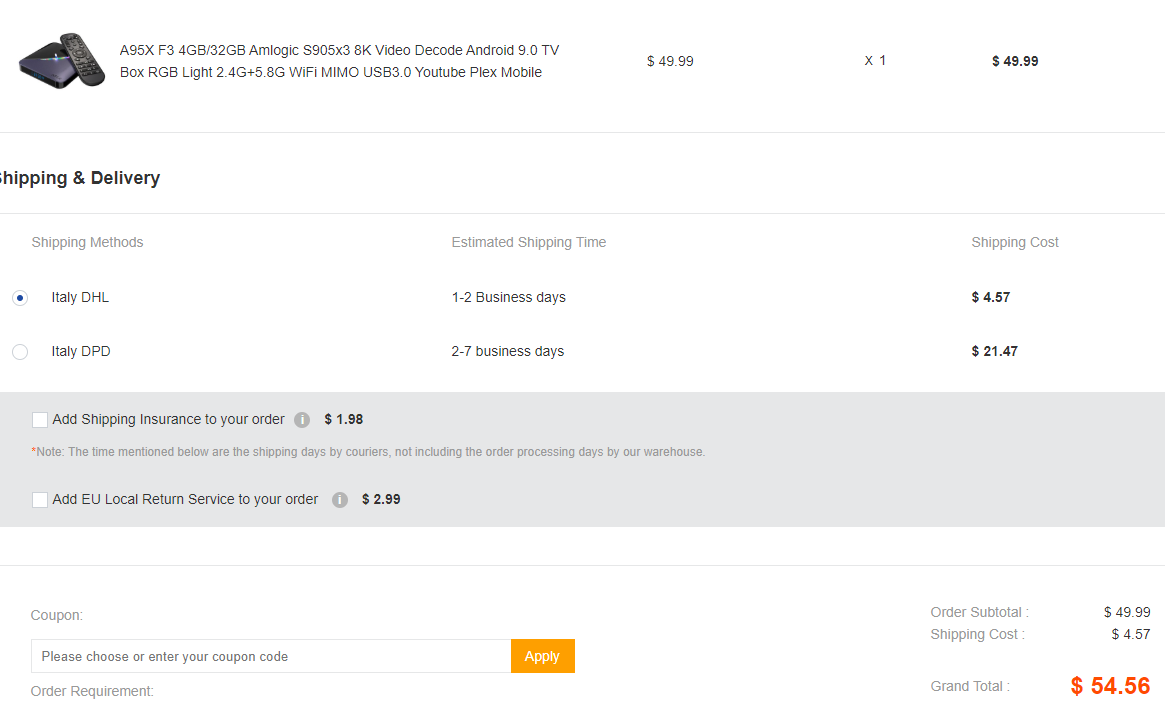Show info icon for Shipping Insurance
Viewport: 1165px width, 711px height.
tap(302, 420)
